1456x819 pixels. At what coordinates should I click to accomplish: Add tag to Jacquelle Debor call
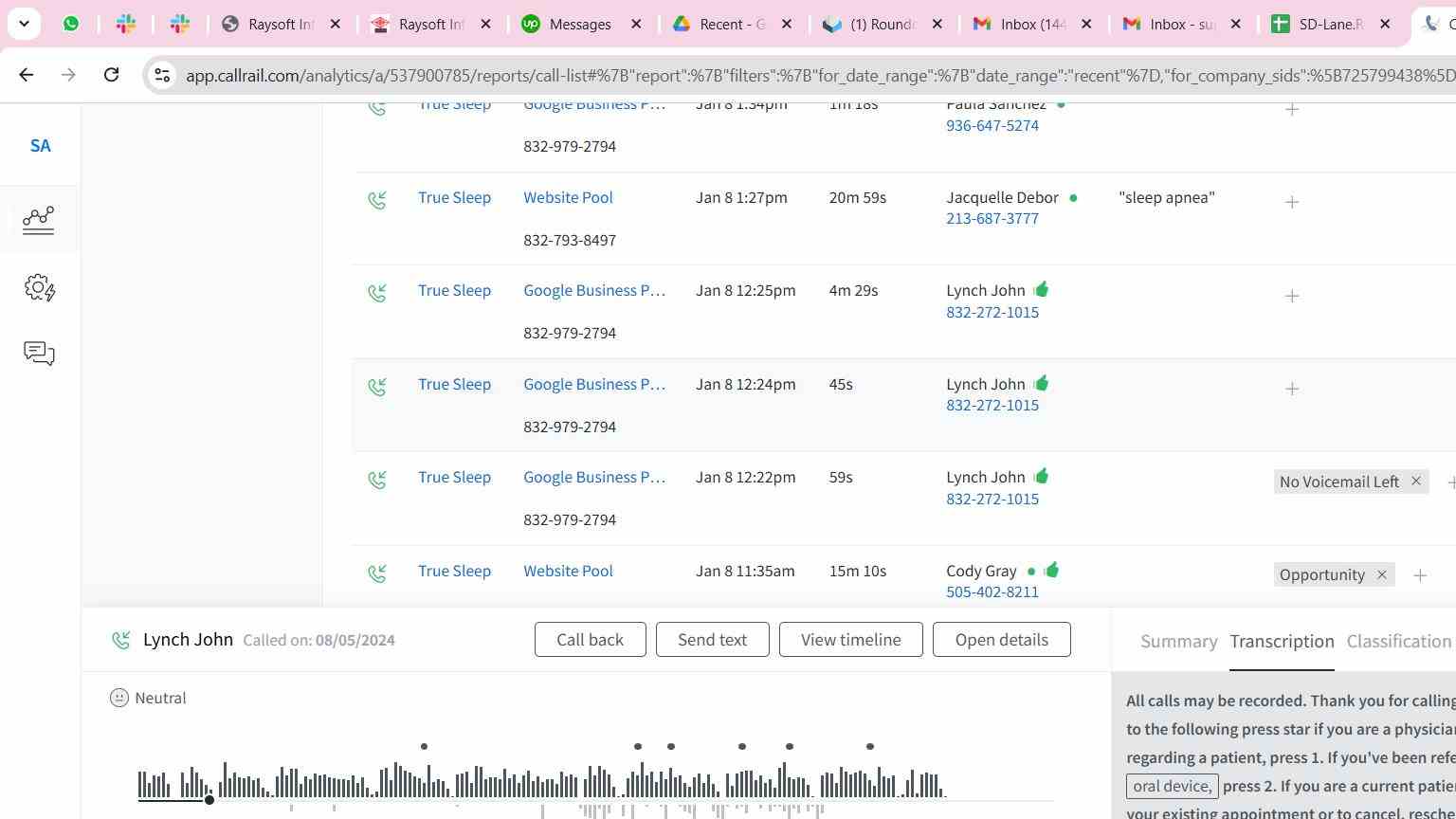pyautogui.click(x=1291, y=202)
